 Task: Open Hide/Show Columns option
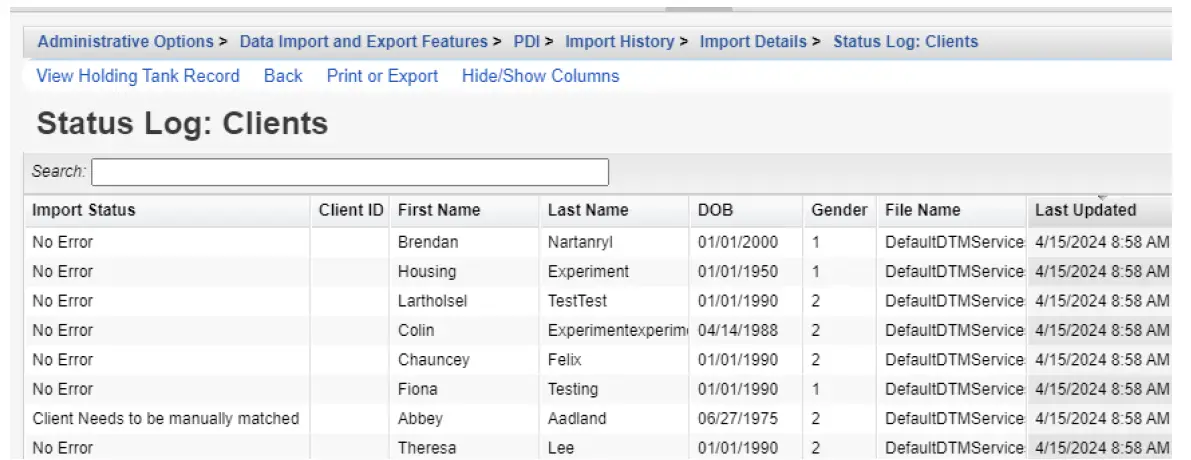tap(540, 76)
